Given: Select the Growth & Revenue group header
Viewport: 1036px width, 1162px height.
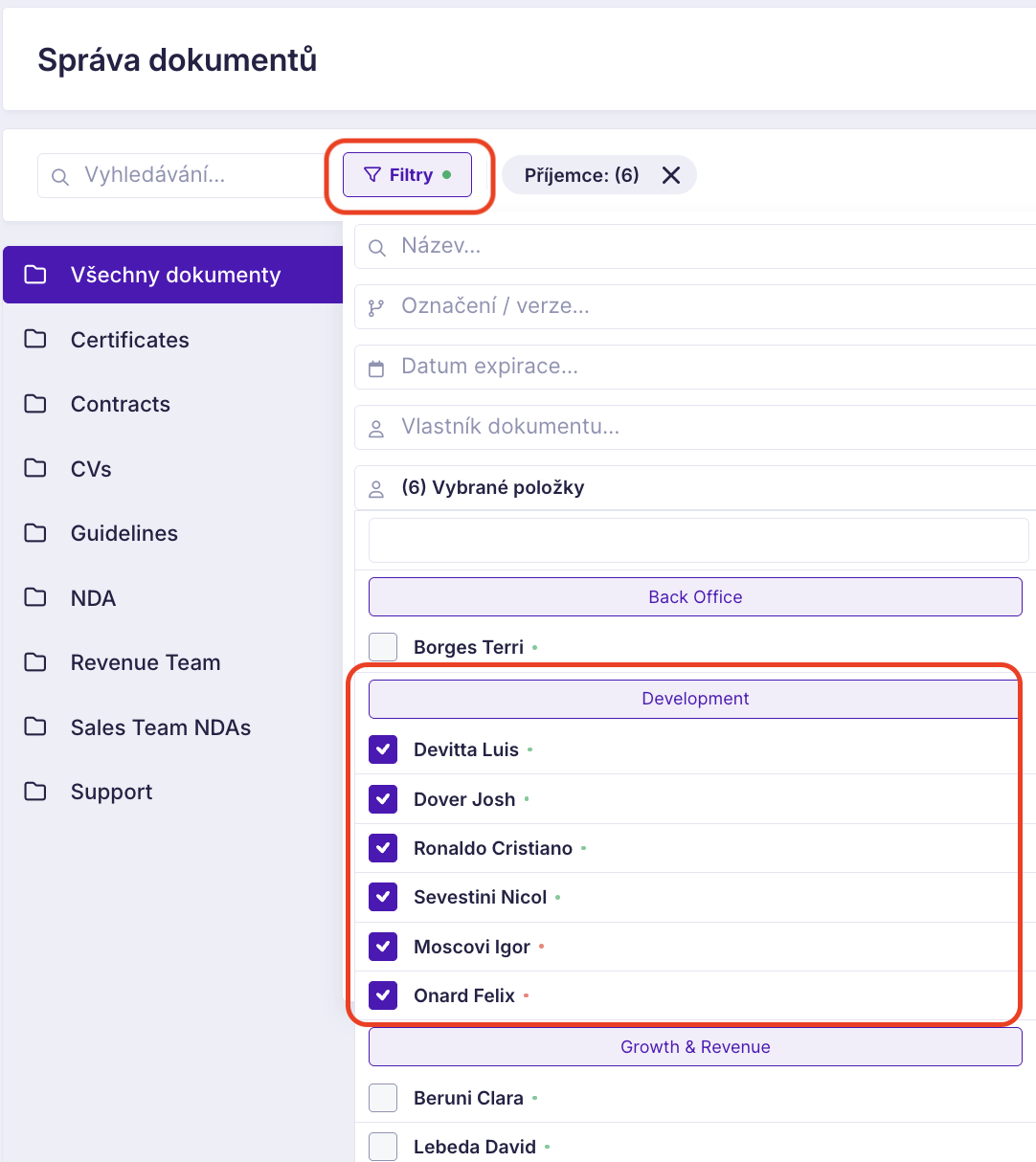Looking at the screenshot, I should 695,1047.
